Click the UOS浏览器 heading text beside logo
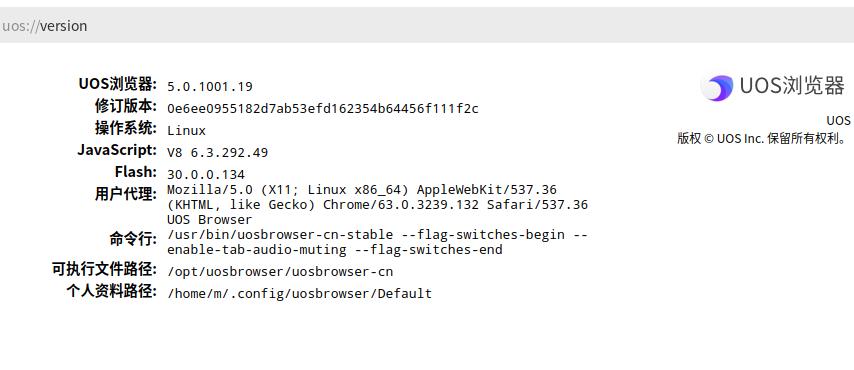Image resolution: width=854 pixels, height=370 pixels. [x=792, y=87]
